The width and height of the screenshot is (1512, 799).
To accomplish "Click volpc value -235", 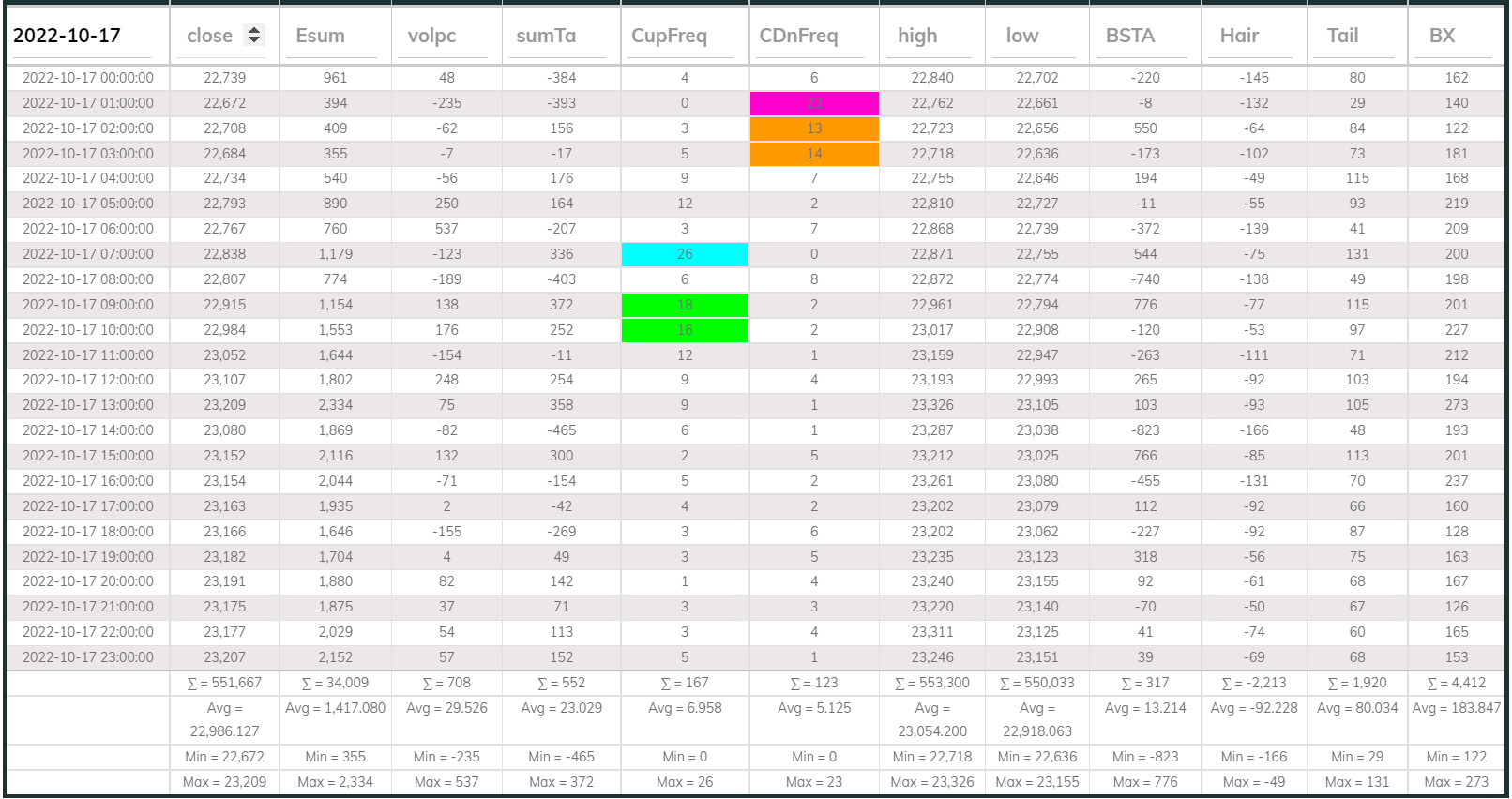I will tap(446, 103).
